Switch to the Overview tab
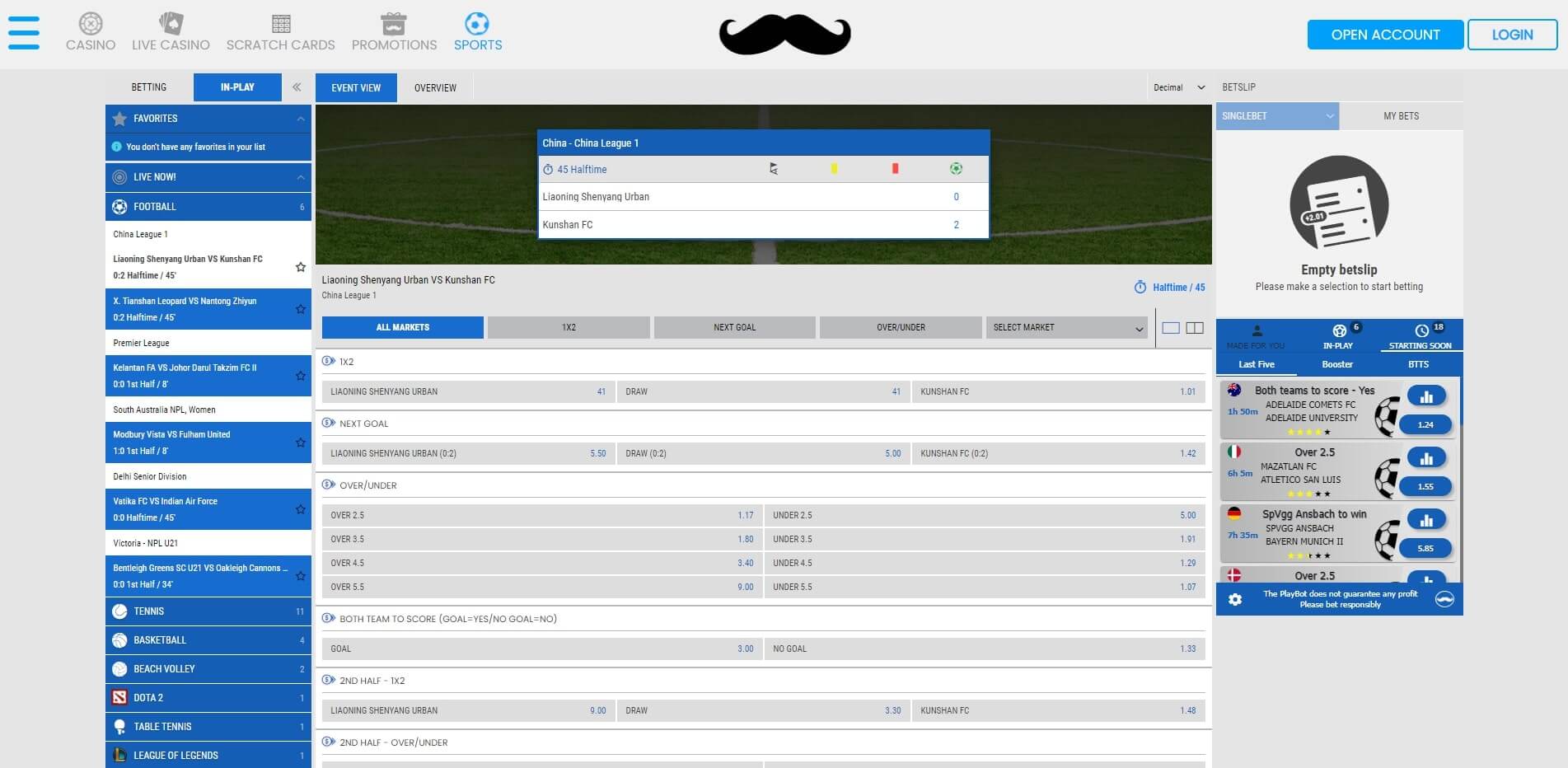The height and width of the screenshot is (768, 1568). click(x=436, y=87)
